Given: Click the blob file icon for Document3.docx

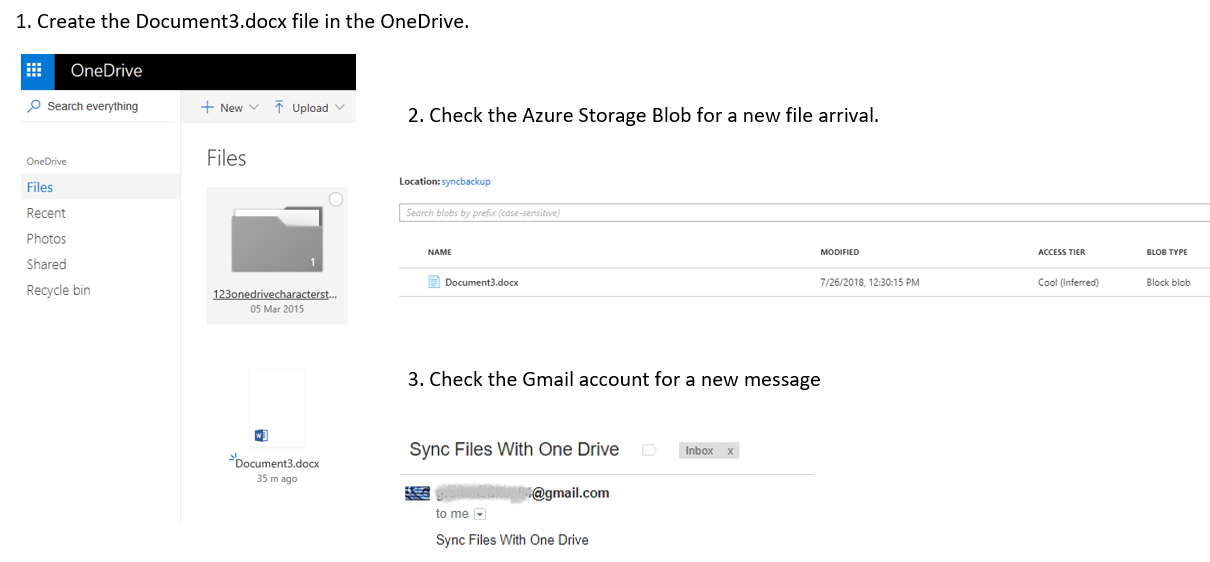Looking at the screenshot, I should click(434, 282).
